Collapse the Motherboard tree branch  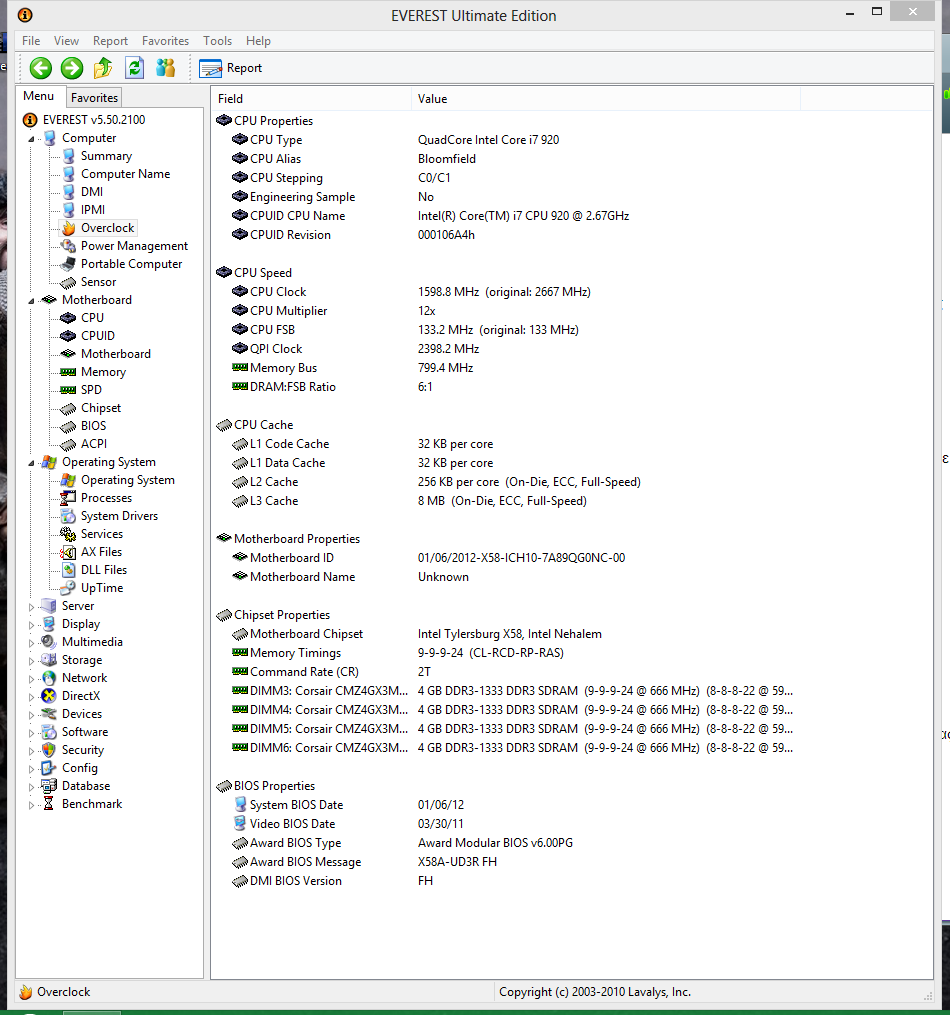[31, 300]
